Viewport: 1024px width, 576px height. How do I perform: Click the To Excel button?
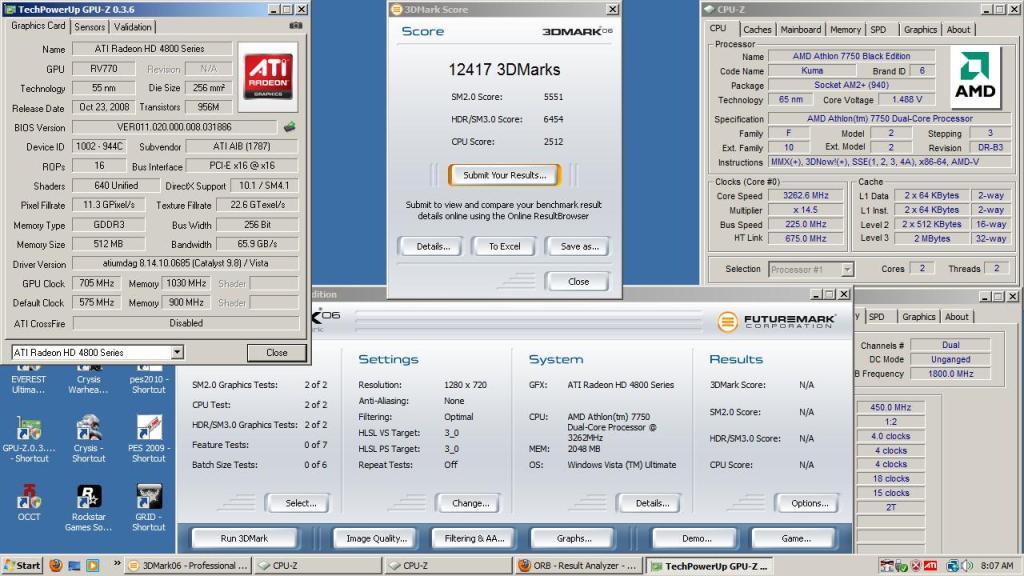504,246
